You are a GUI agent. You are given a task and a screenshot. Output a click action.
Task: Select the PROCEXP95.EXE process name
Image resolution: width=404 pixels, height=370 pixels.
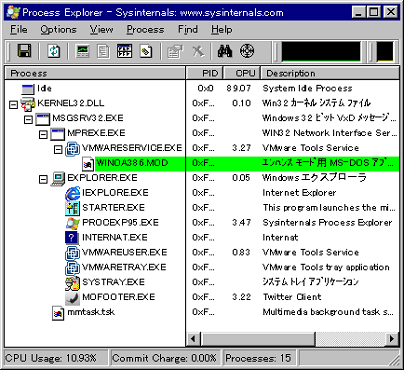tap(120, 223)
